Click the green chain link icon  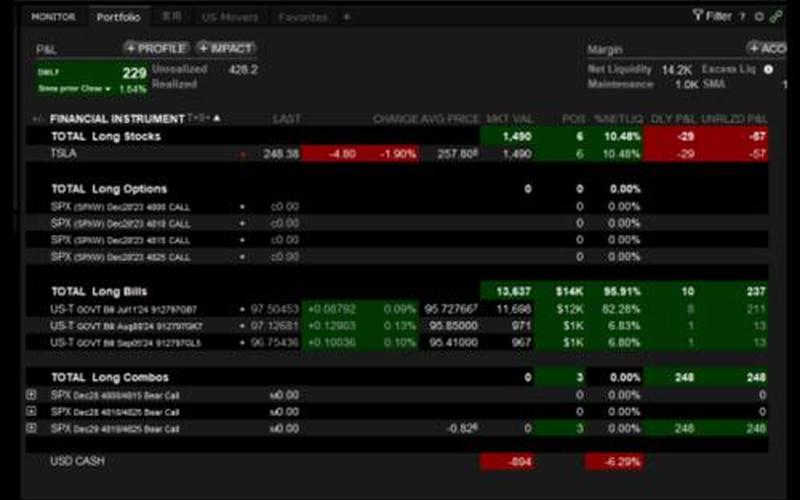[776, 16]
